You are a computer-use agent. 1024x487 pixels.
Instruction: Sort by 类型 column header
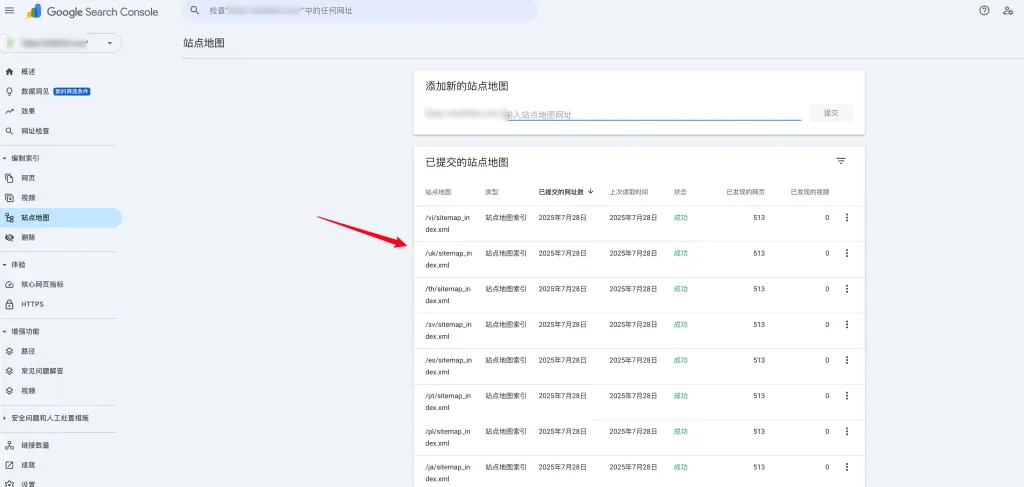tap(492, 193)
